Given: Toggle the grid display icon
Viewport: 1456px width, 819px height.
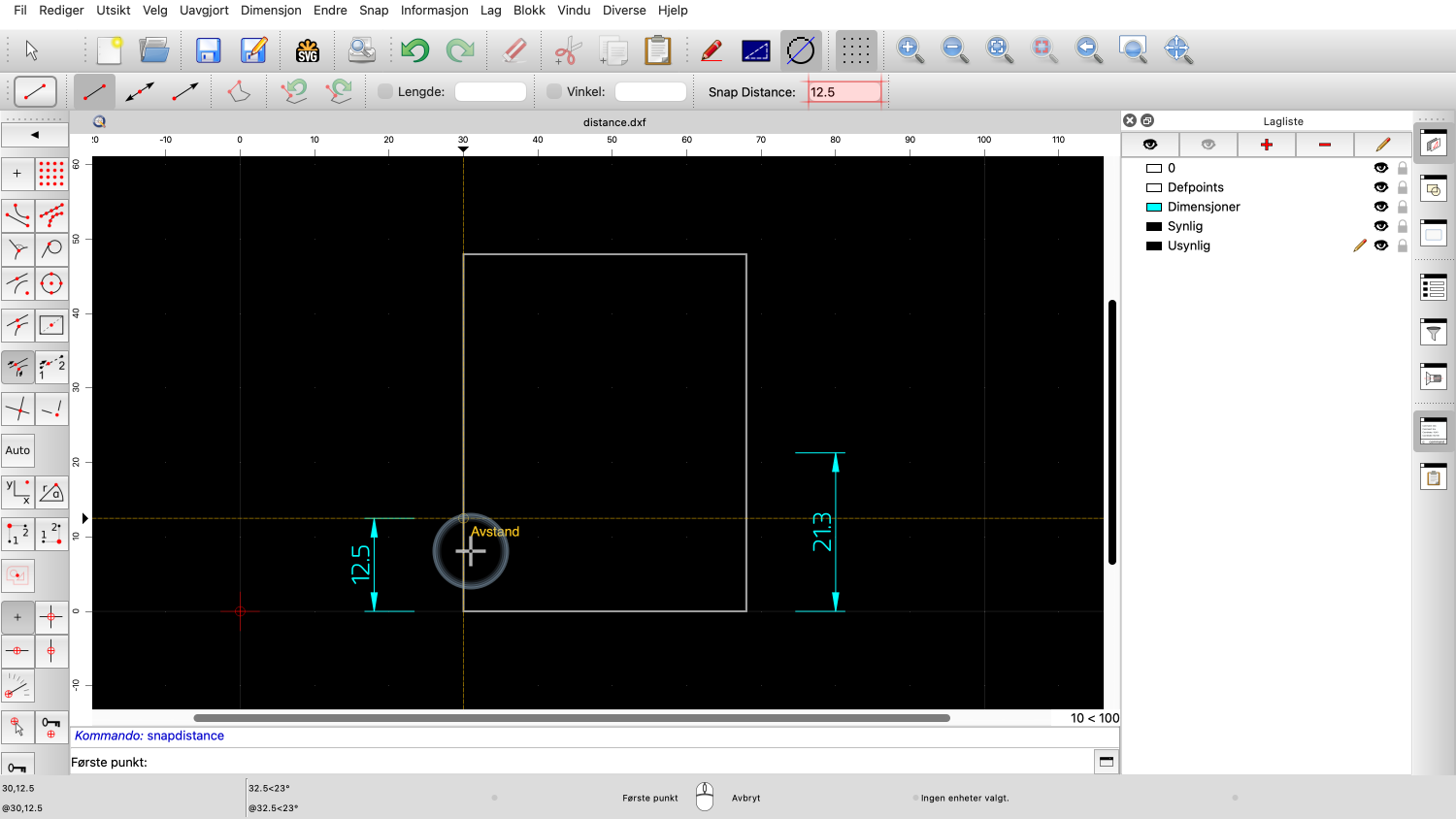Looking at the screenshot, I should click(855, 50).
